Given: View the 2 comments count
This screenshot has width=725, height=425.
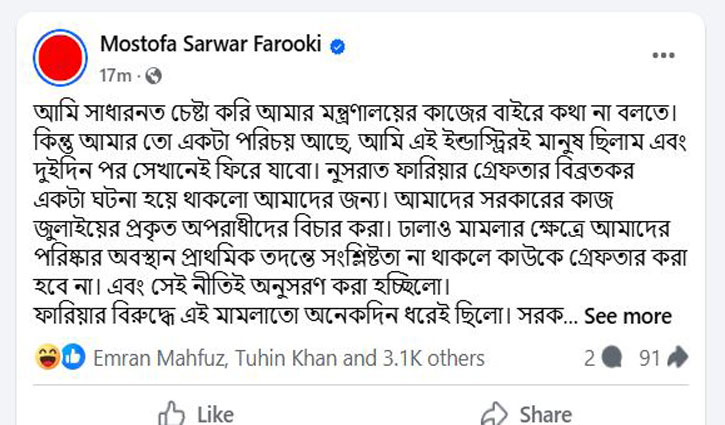Looking at the screenshot, I should click(590, 358).
